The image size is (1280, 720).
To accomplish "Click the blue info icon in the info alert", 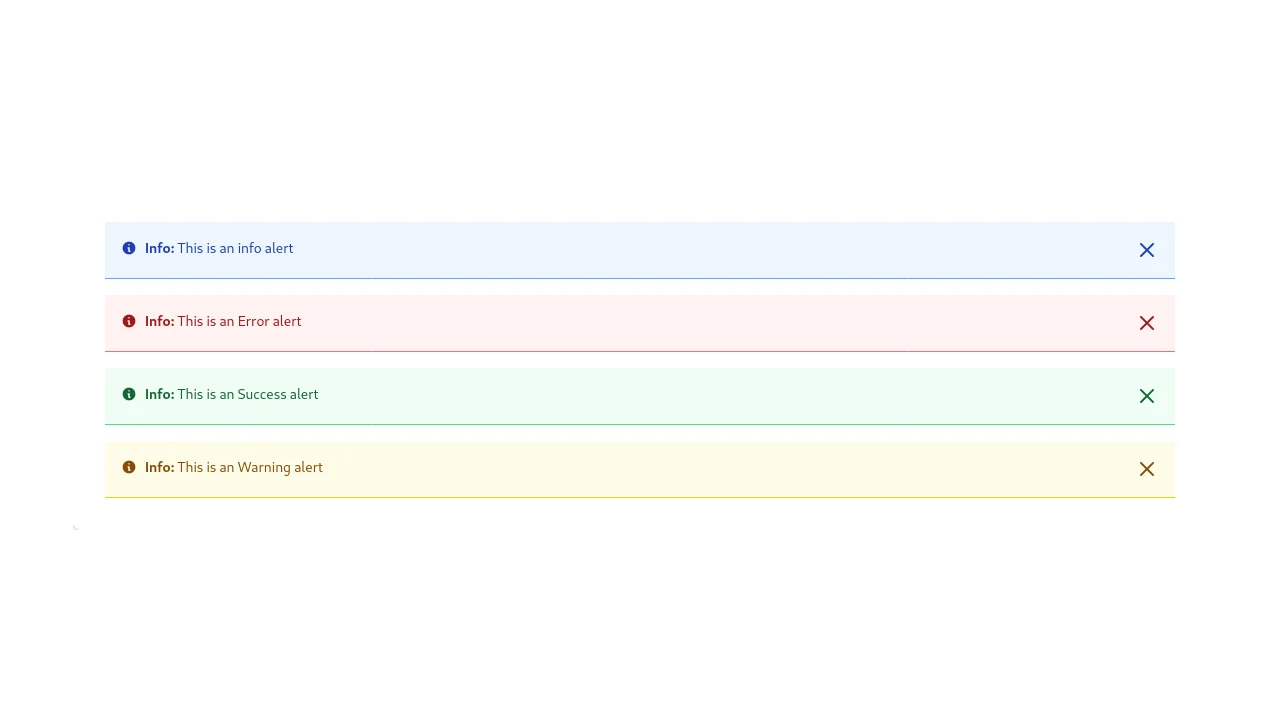I will [x=129, y=248].
